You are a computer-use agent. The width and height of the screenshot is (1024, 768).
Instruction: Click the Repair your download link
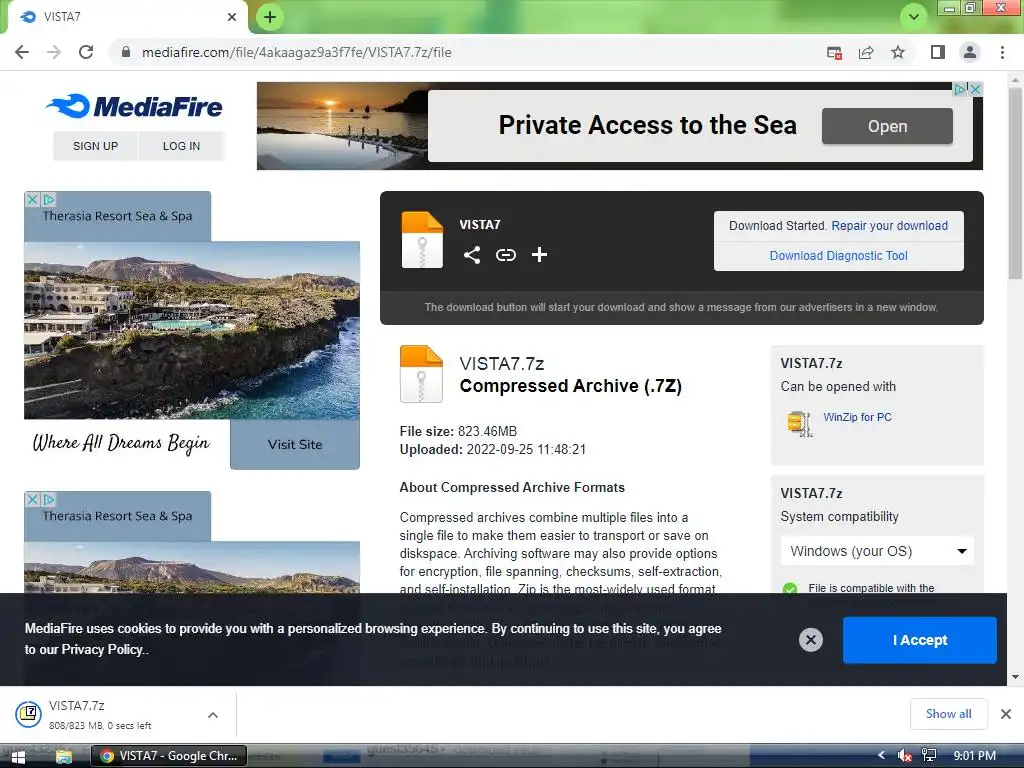[x=889, y=225]
